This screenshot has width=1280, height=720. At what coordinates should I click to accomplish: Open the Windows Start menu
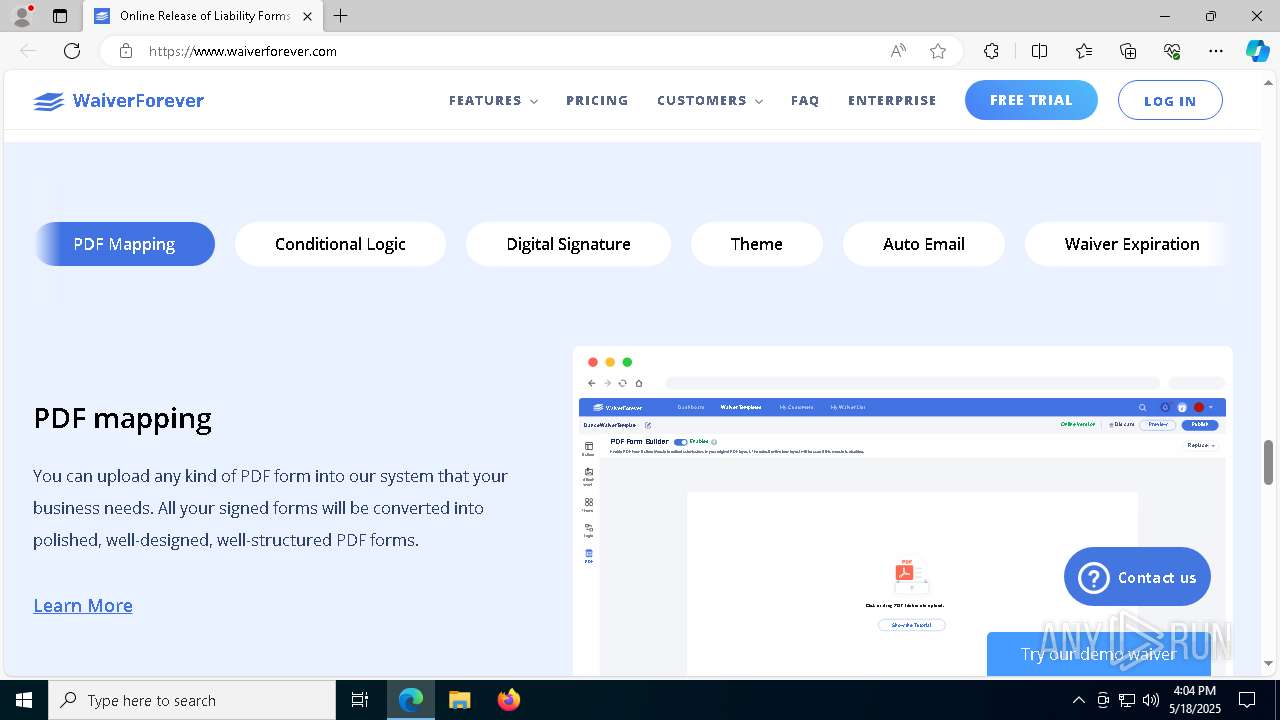[24, 700]
